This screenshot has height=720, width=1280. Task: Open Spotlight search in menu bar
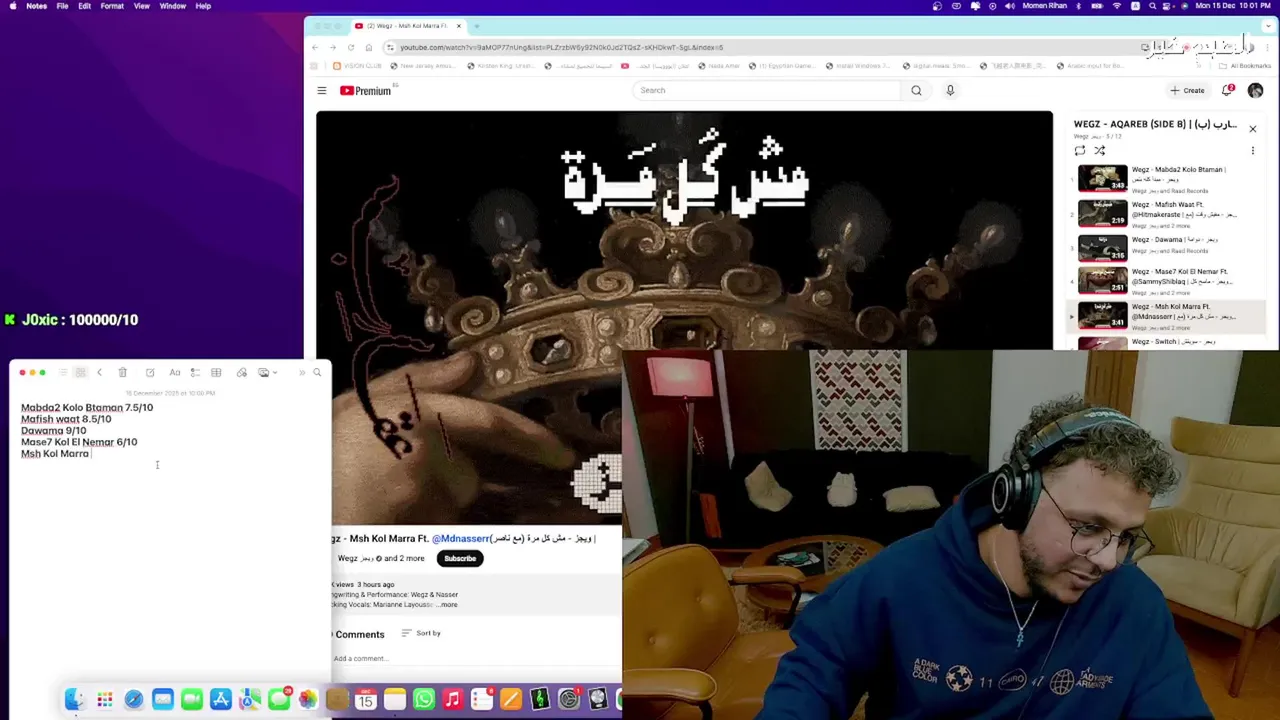pyautogui.click(x=1153, y=6)
